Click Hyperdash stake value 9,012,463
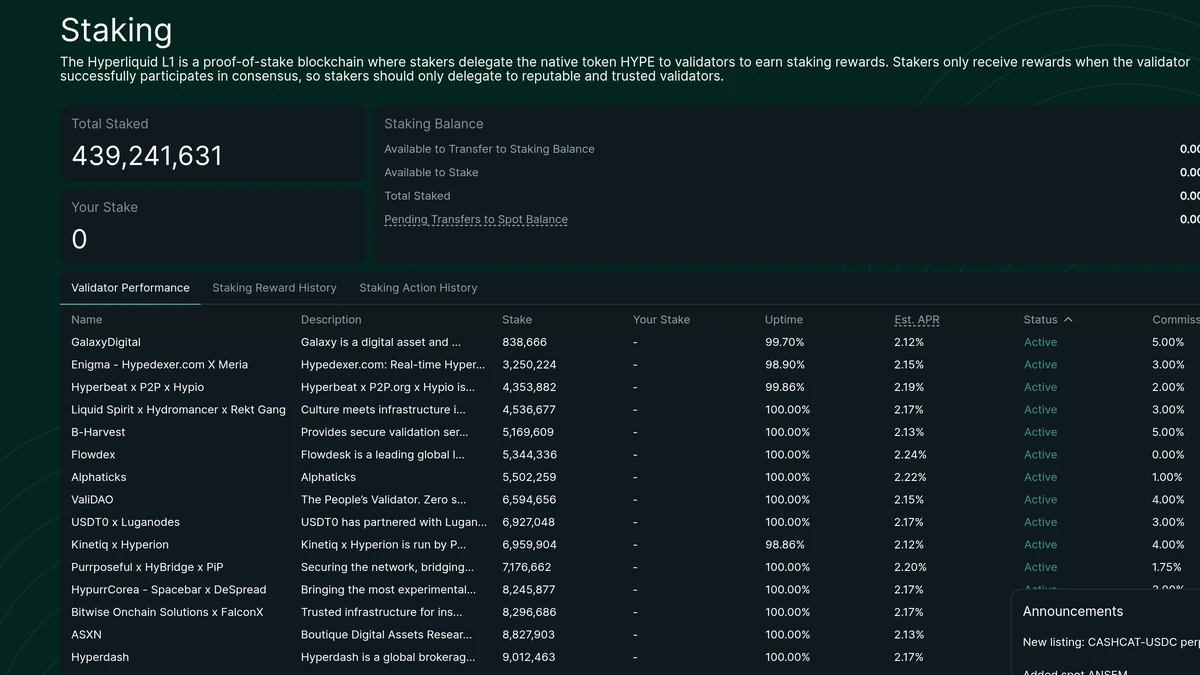The width and height of the screenshot is (1200, 675). pos(529,657)
